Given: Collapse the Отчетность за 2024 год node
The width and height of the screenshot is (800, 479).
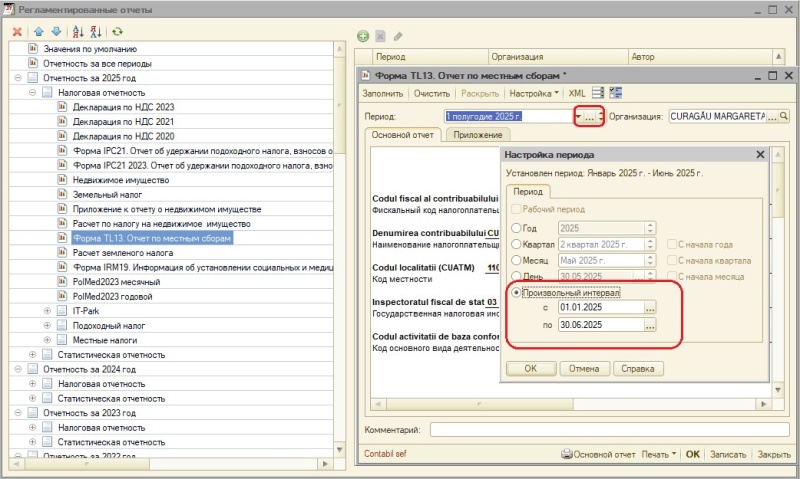Looking at the screenshot, I should [18, 369].
